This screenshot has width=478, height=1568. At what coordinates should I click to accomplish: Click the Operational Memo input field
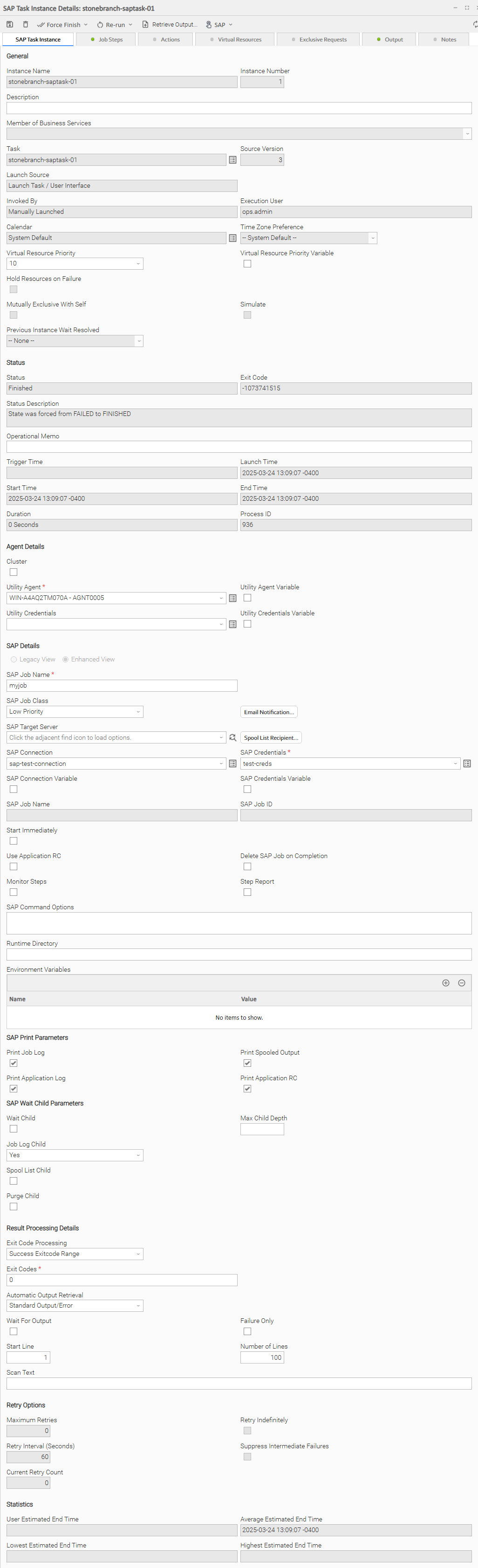239,447
